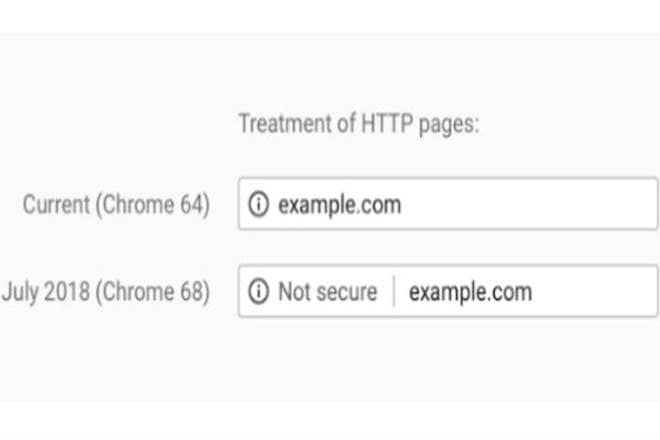Screen dimensions: 660x440
Task: Click divider between "Not secure" and example.com
Action: coord(394,292)
